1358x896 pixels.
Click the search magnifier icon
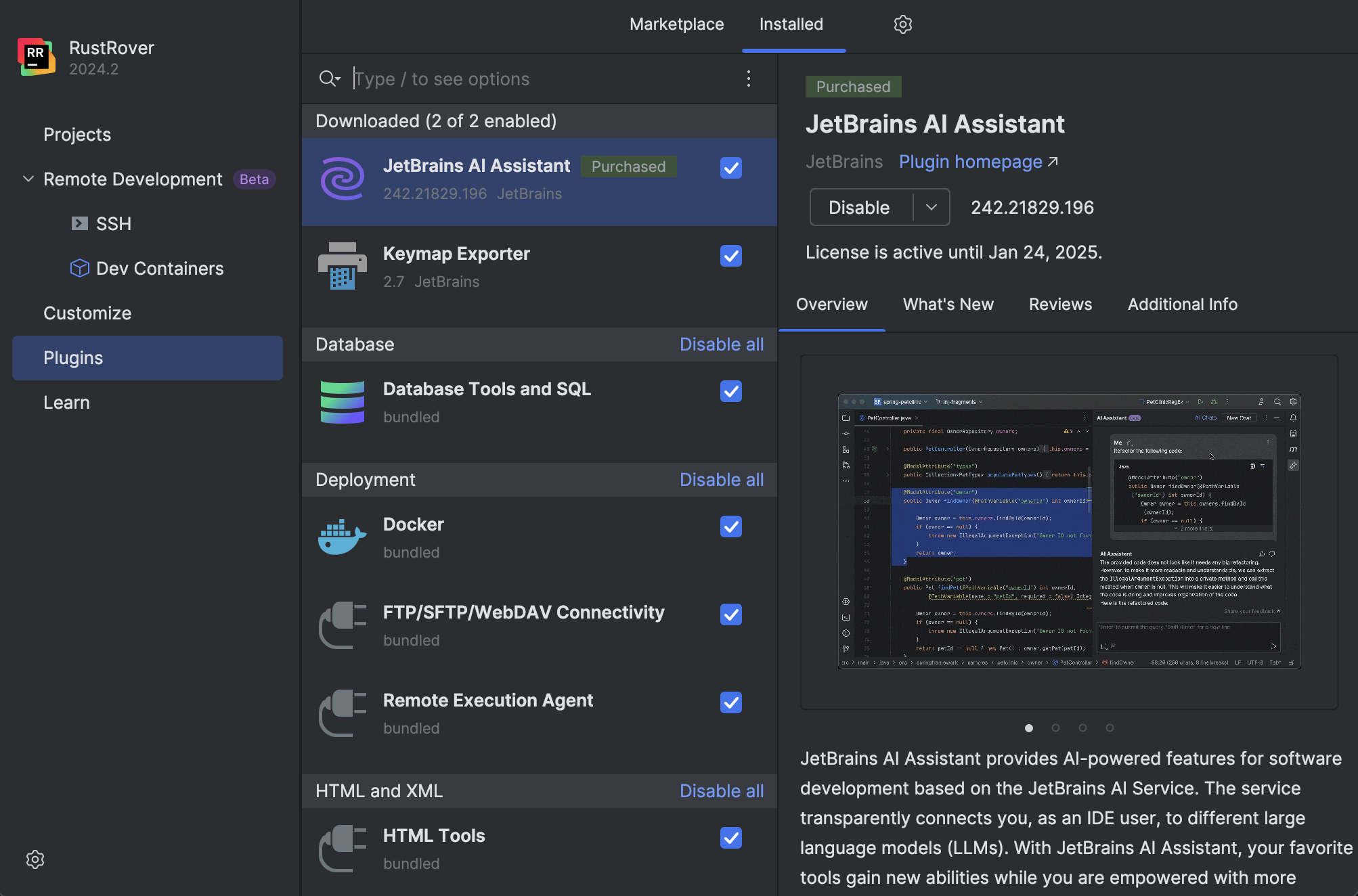(x=328, y=79)
